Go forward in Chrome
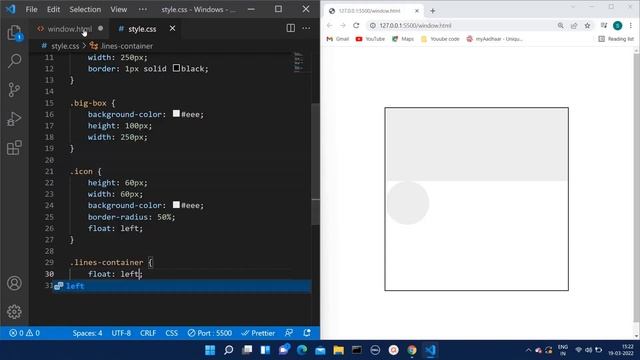Image resolution: width=640 pixels, height=360 pixels. point(343,25)
